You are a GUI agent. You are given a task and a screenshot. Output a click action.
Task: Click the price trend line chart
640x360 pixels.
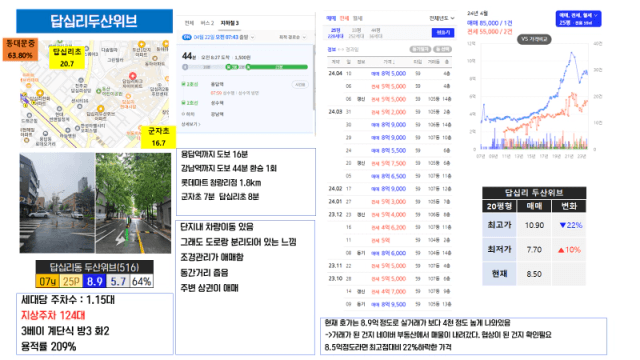(x=534, y=96)
